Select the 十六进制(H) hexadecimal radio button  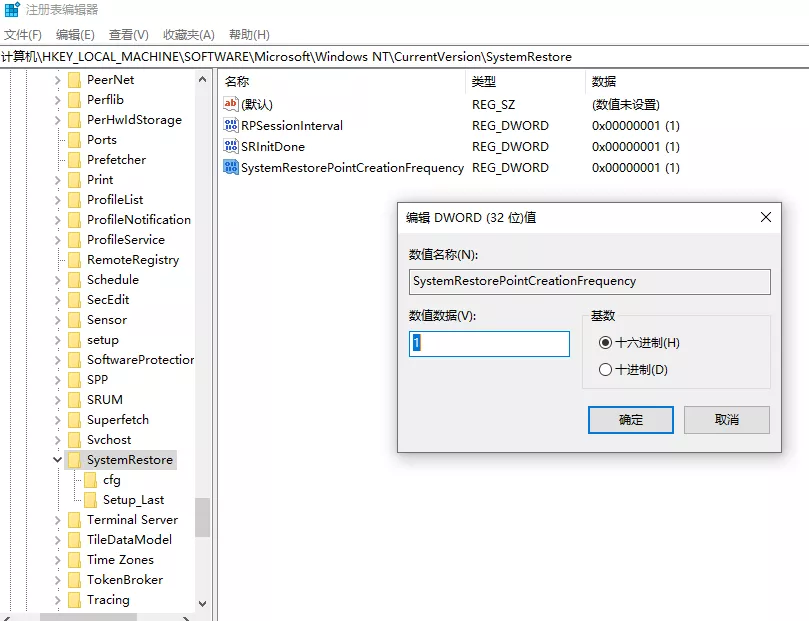tap(605, 343)
